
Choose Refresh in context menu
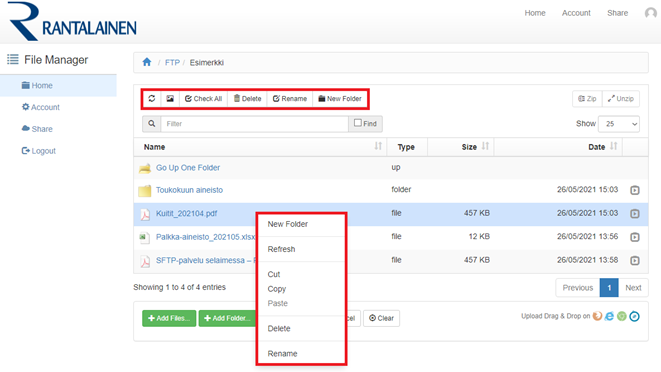point(282,249)
